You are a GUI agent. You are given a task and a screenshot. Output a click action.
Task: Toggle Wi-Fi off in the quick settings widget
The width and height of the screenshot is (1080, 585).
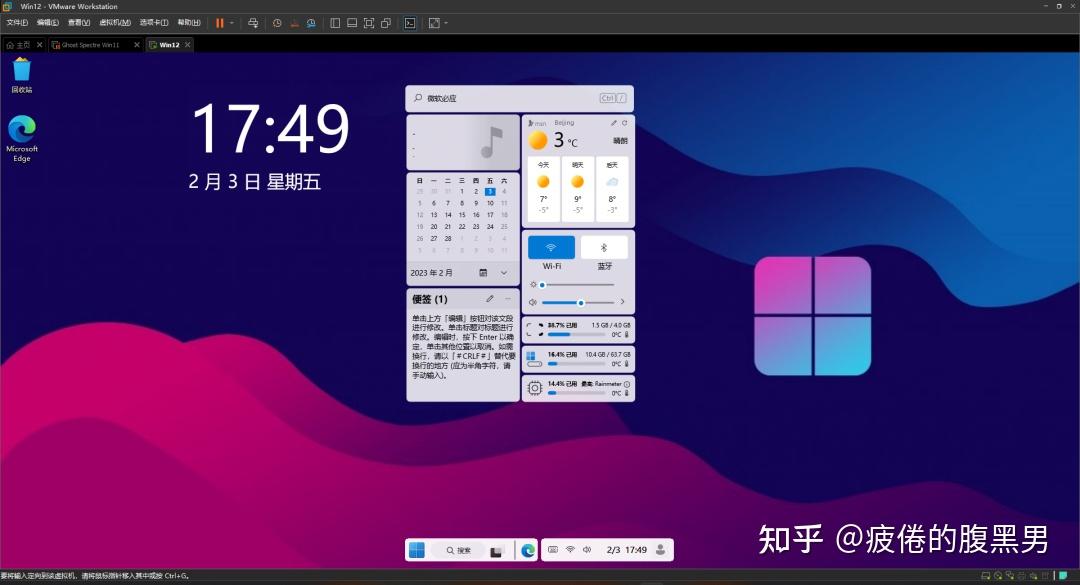pyautogui.click(x=550, y=246)
